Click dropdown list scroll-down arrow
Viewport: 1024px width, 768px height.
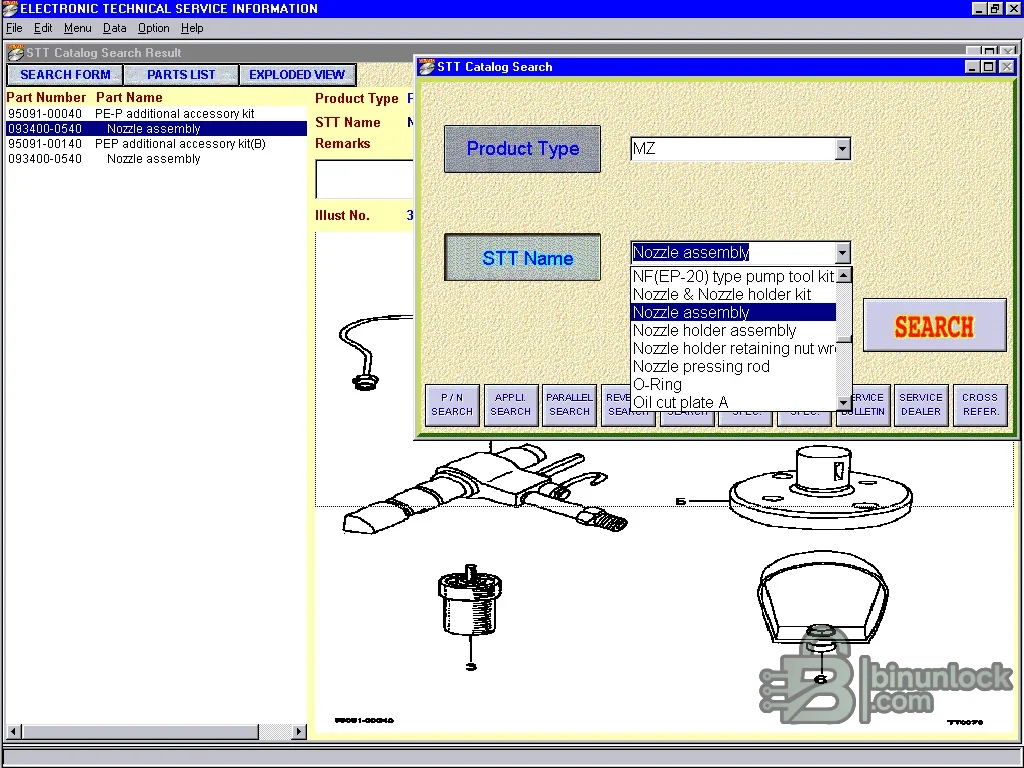pyautogui.click(x=844, y=403)
